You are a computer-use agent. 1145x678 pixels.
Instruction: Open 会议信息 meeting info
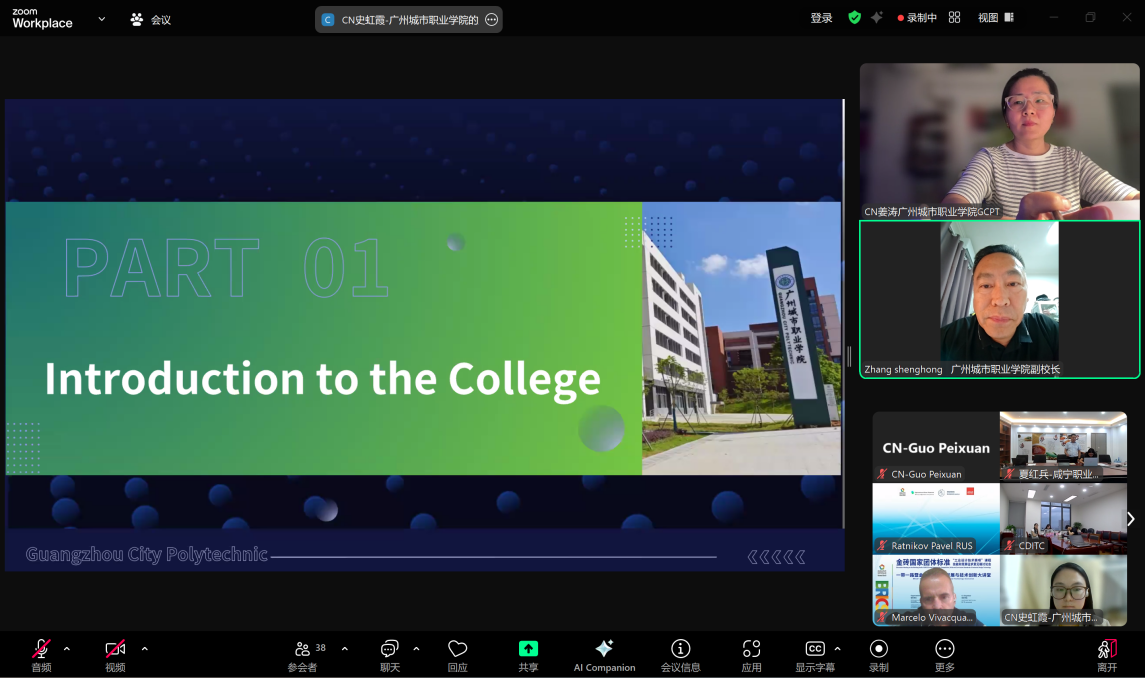coord(681,655)
